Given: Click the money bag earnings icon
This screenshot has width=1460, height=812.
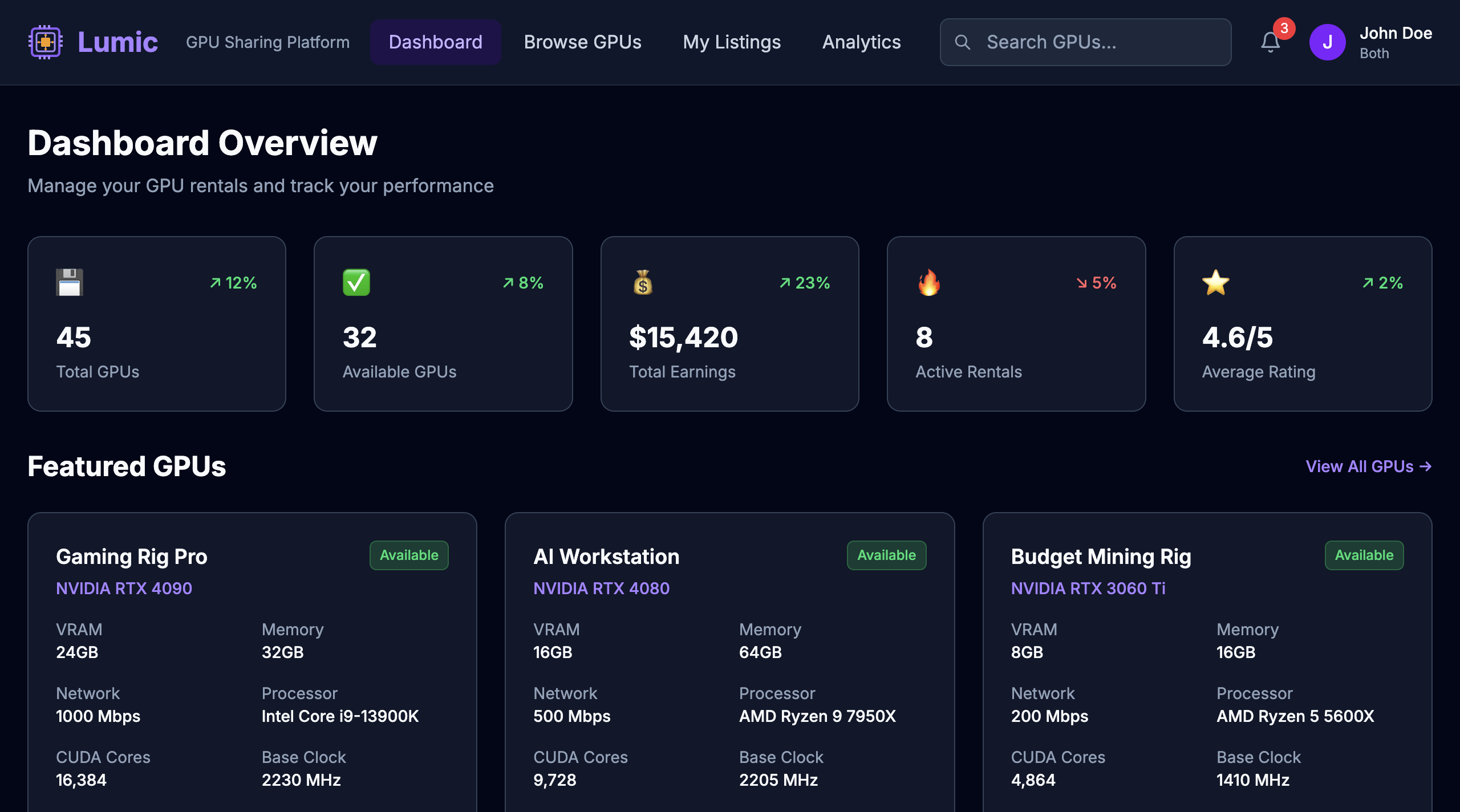Looking at the screenshot, I should tap(643, 282).
